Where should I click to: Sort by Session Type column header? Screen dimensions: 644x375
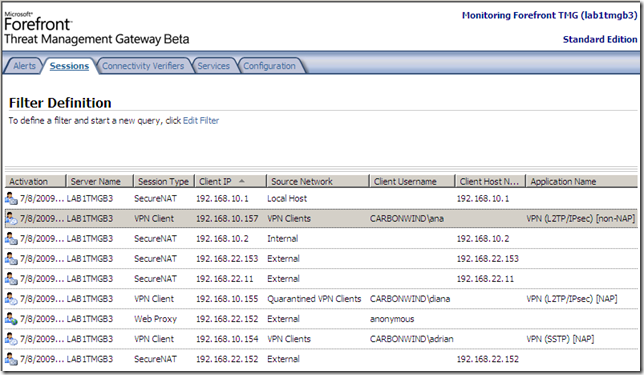coord(164,181)
